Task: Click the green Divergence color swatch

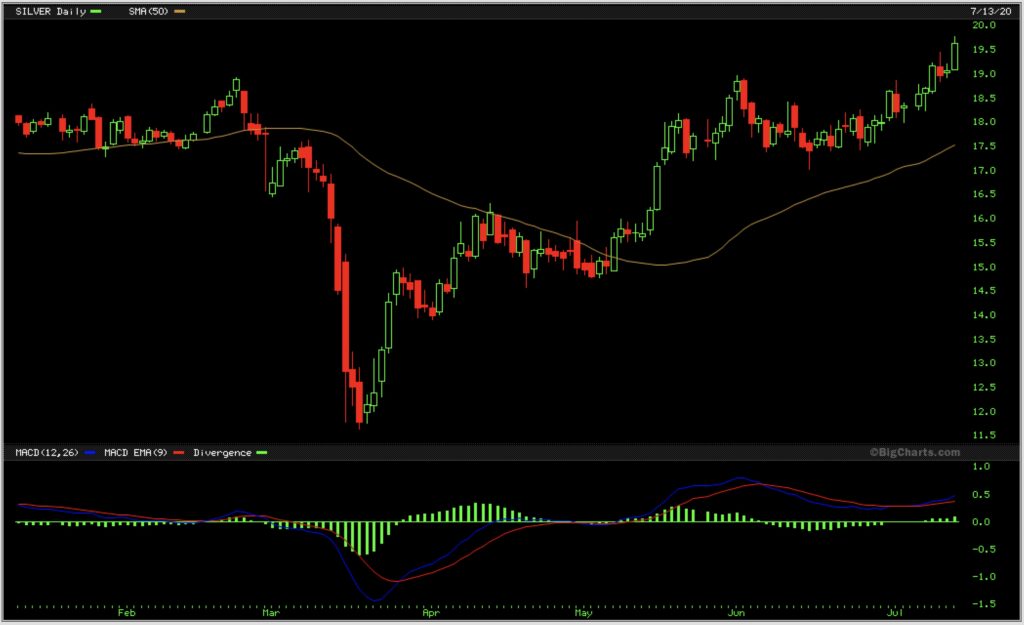Action: tap(263, 453)
